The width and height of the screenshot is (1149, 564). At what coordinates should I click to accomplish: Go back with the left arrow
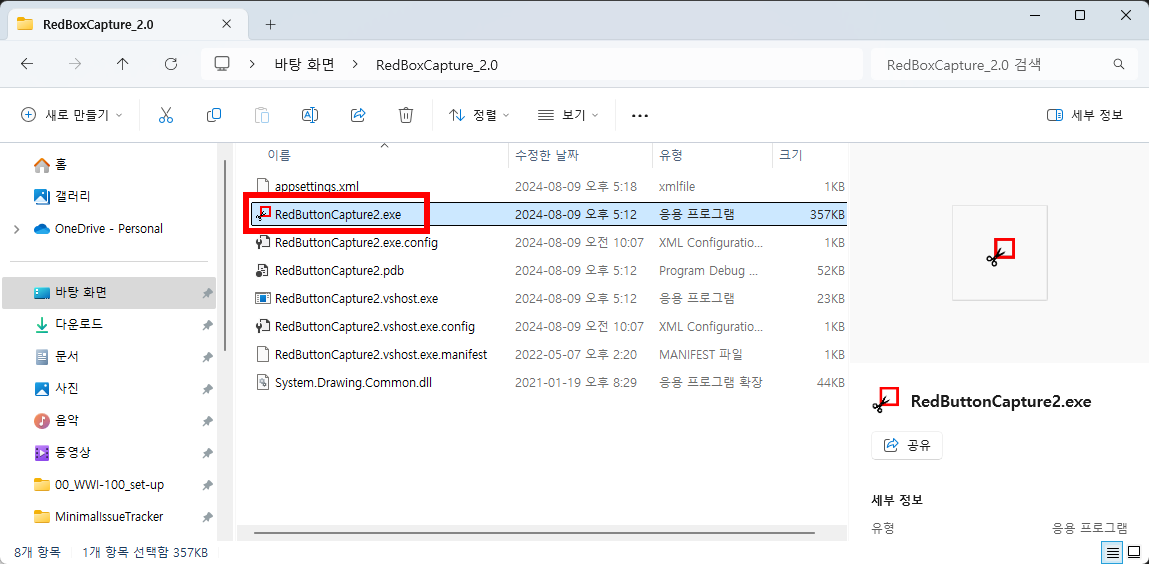pos(27,64)
